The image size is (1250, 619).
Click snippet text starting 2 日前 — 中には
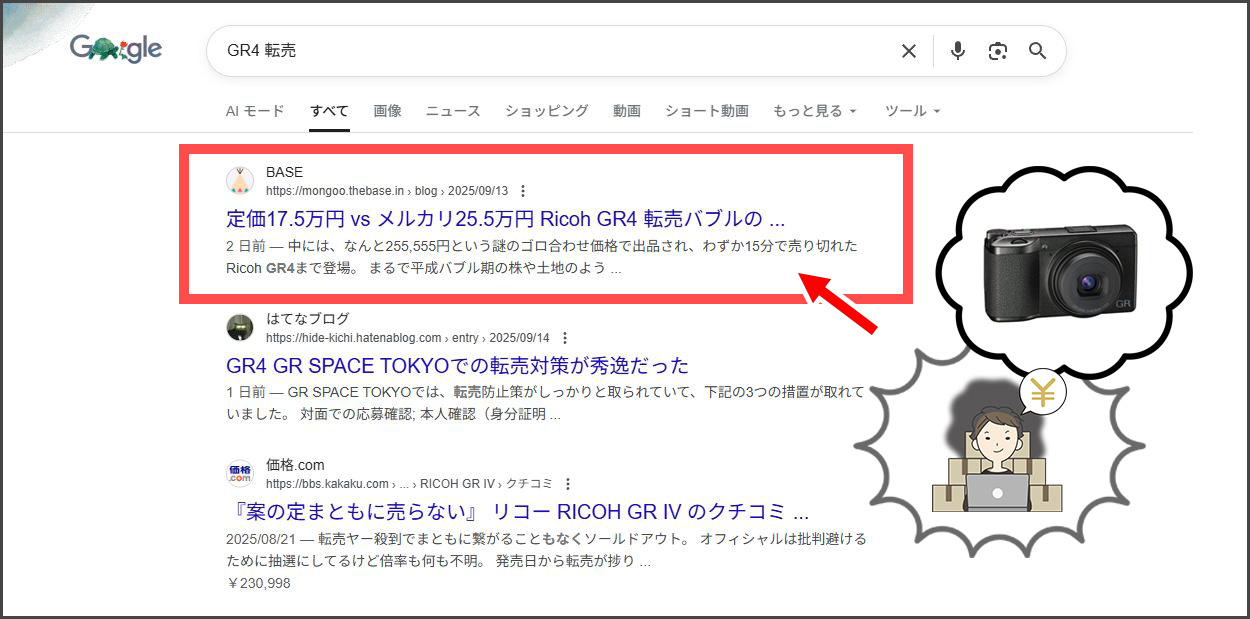point(542,257)
